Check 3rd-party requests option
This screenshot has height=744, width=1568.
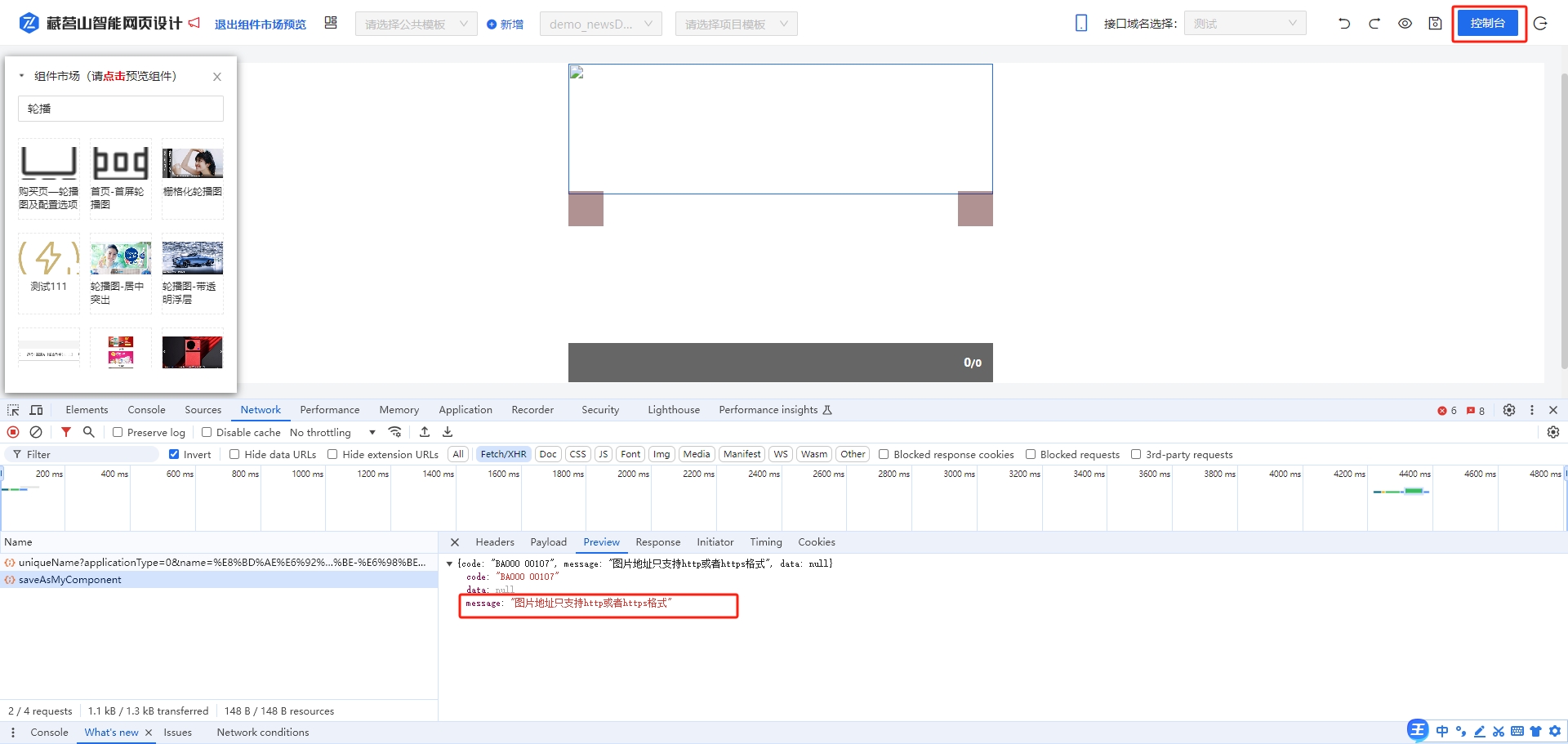[x=1136, y=454]
